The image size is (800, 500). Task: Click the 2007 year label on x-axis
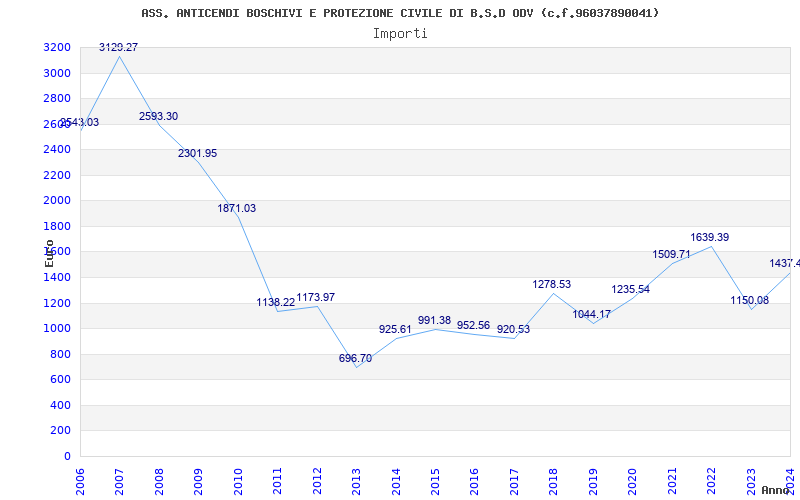tap(119, 482)
